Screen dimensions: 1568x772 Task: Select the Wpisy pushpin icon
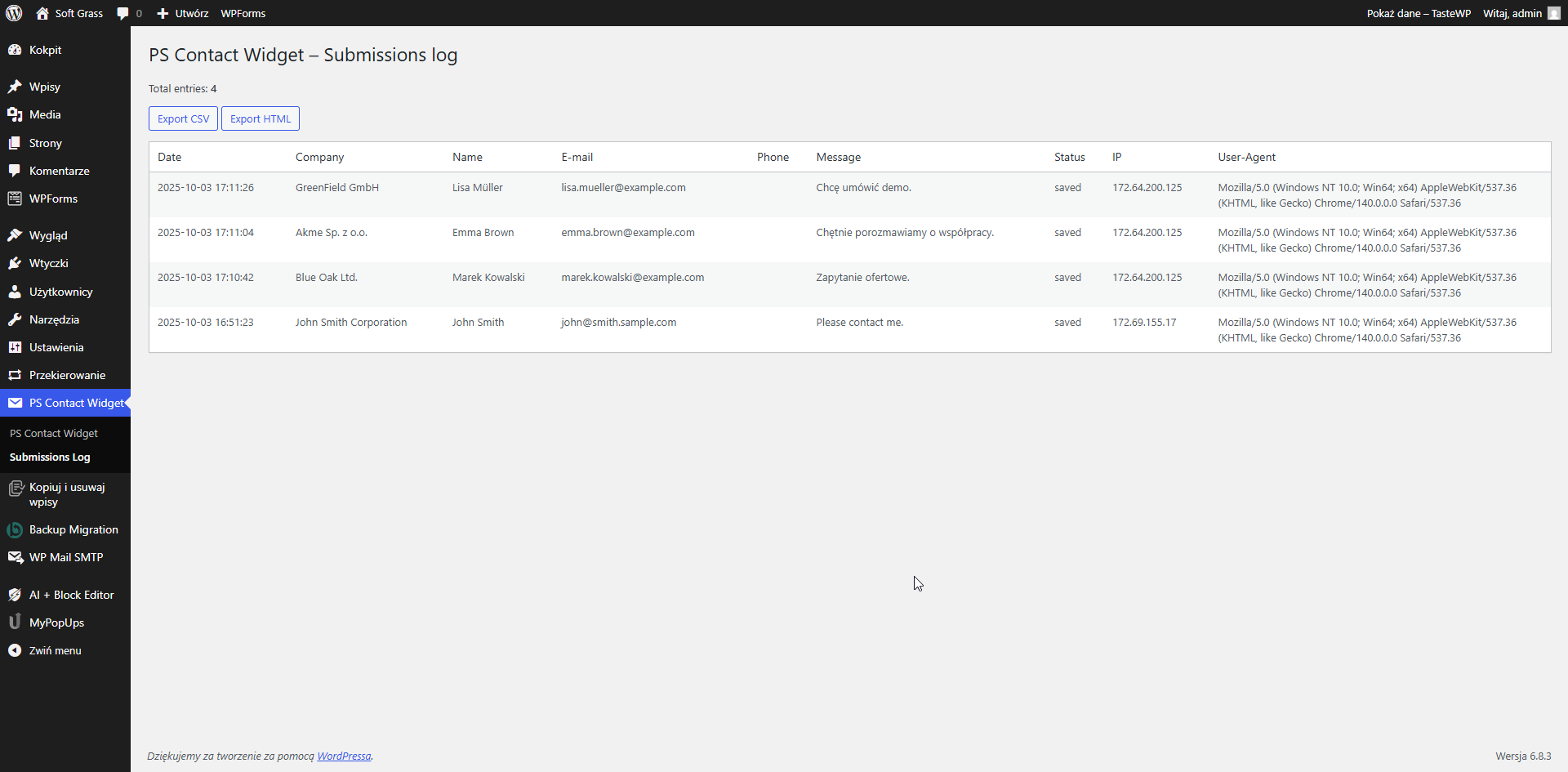click(x=16, y=87)
